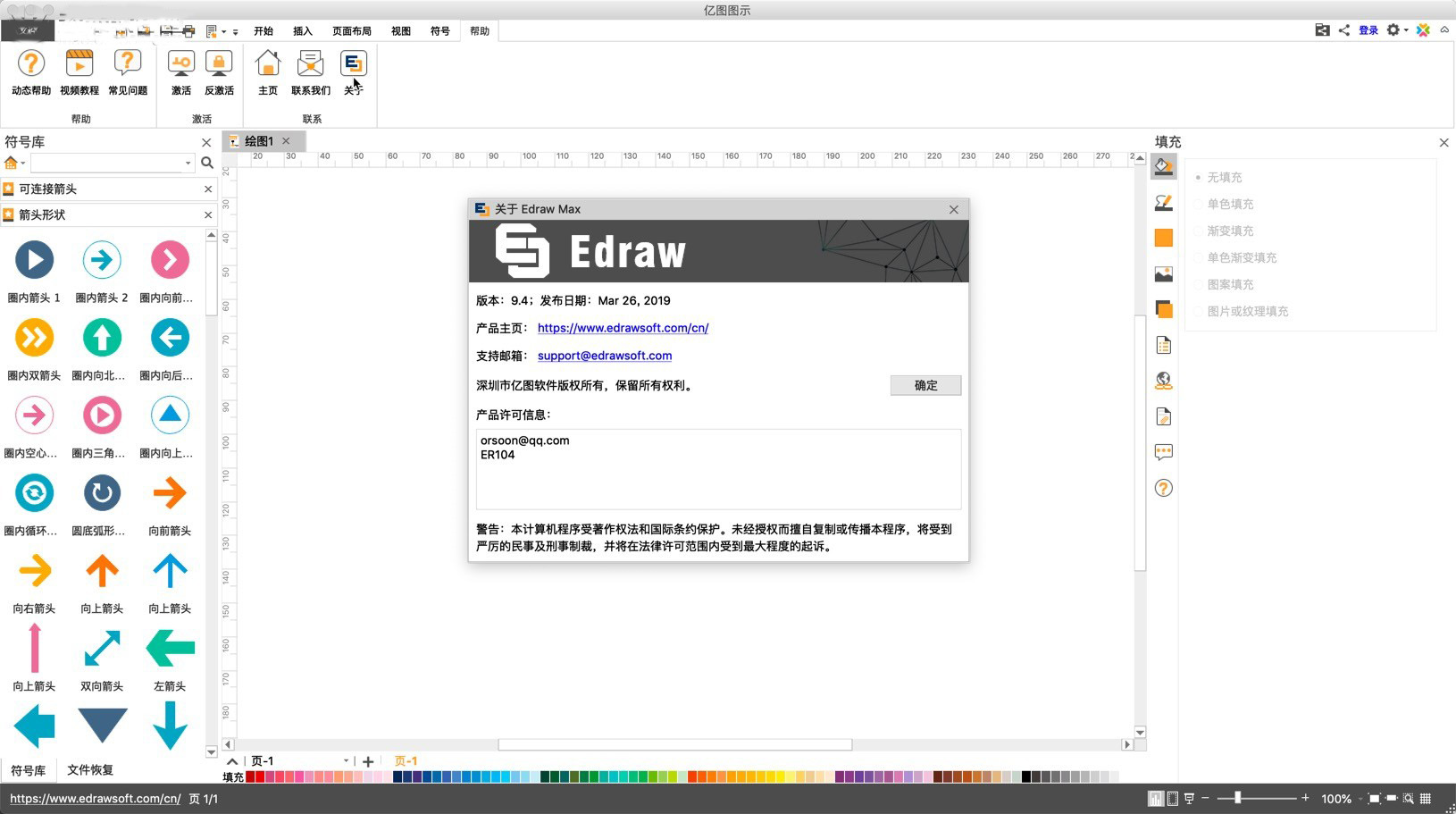Select the 圈内双箭头 shape
This screenshot has width=1456, height=814.
click(34, 338)
